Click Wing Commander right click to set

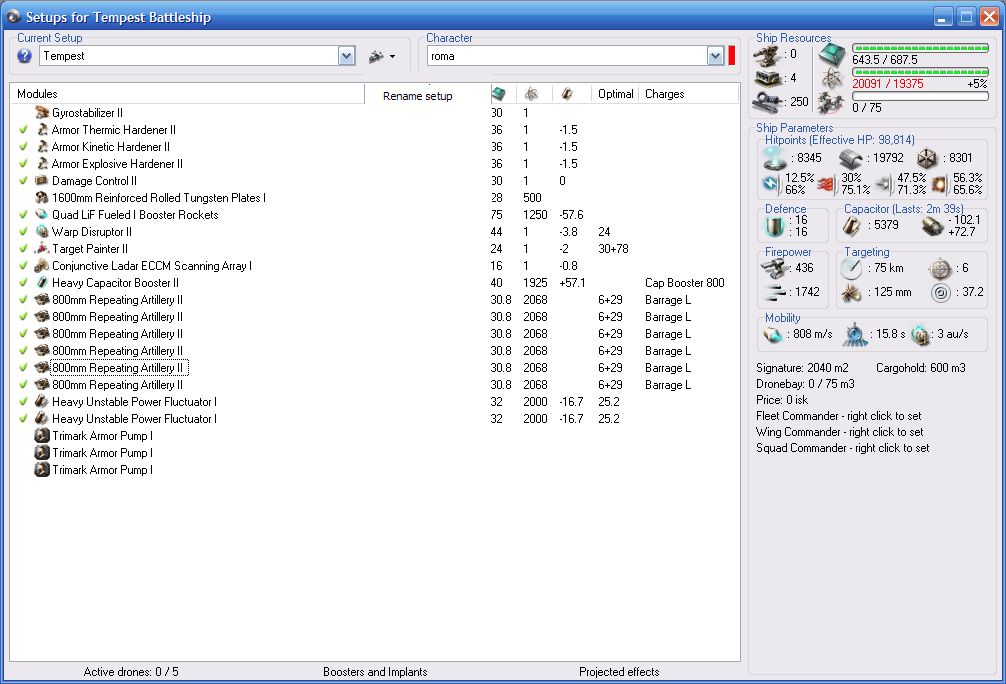click(x=840, y=432)
